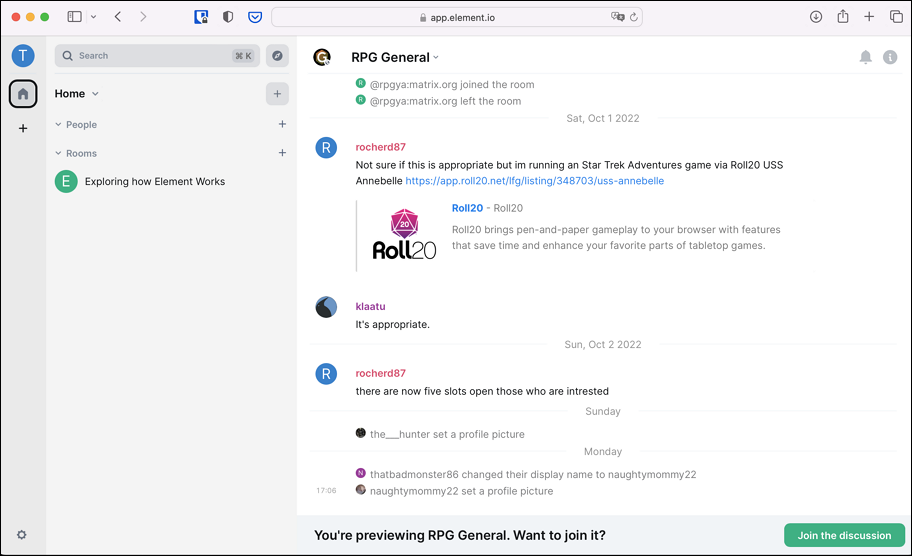Open the Safari sidebar toggle button
The height and width of the screenshot is (556, 912).
[75, 17]
